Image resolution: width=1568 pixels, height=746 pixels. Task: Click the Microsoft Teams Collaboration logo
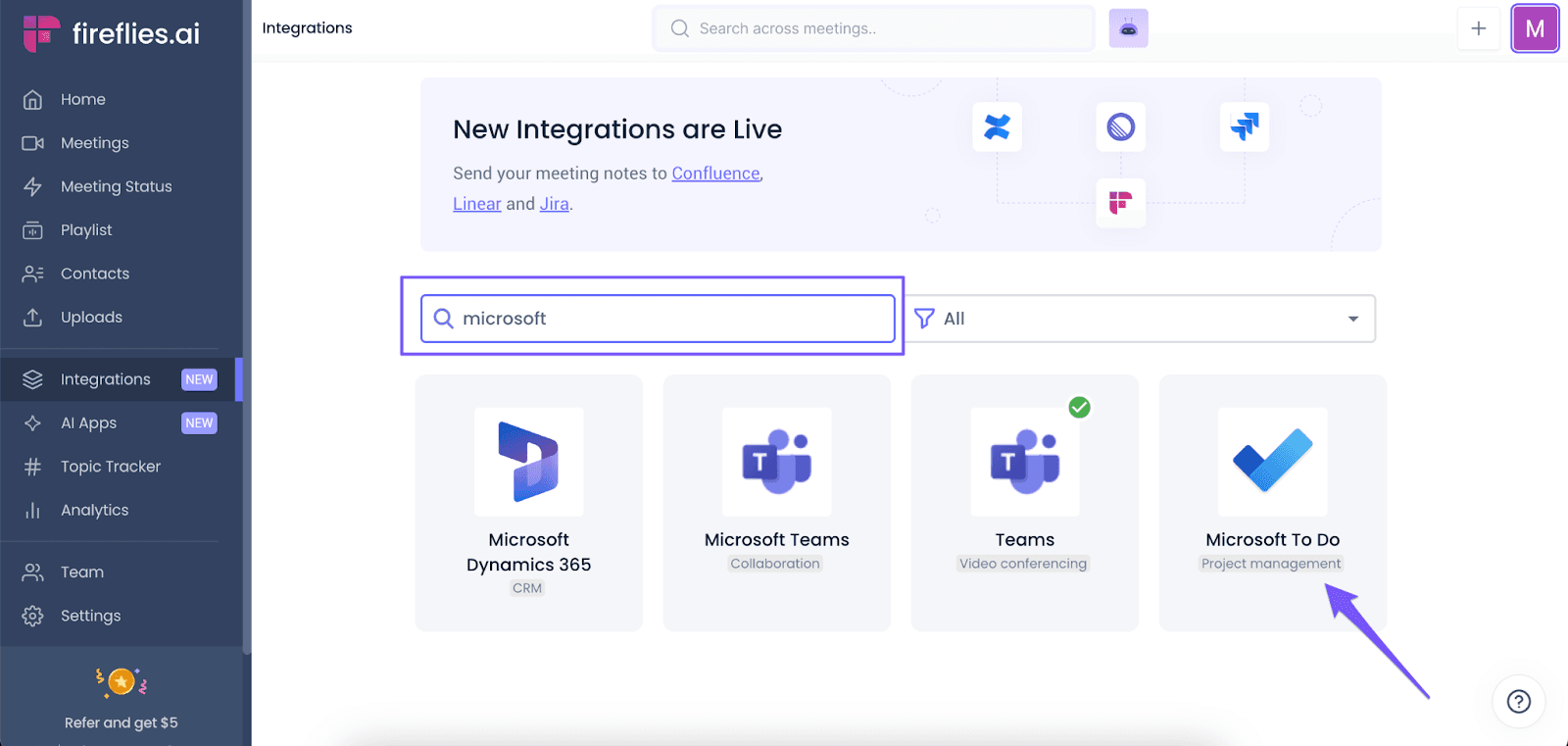pyautogui.click(x=777, y=462)
